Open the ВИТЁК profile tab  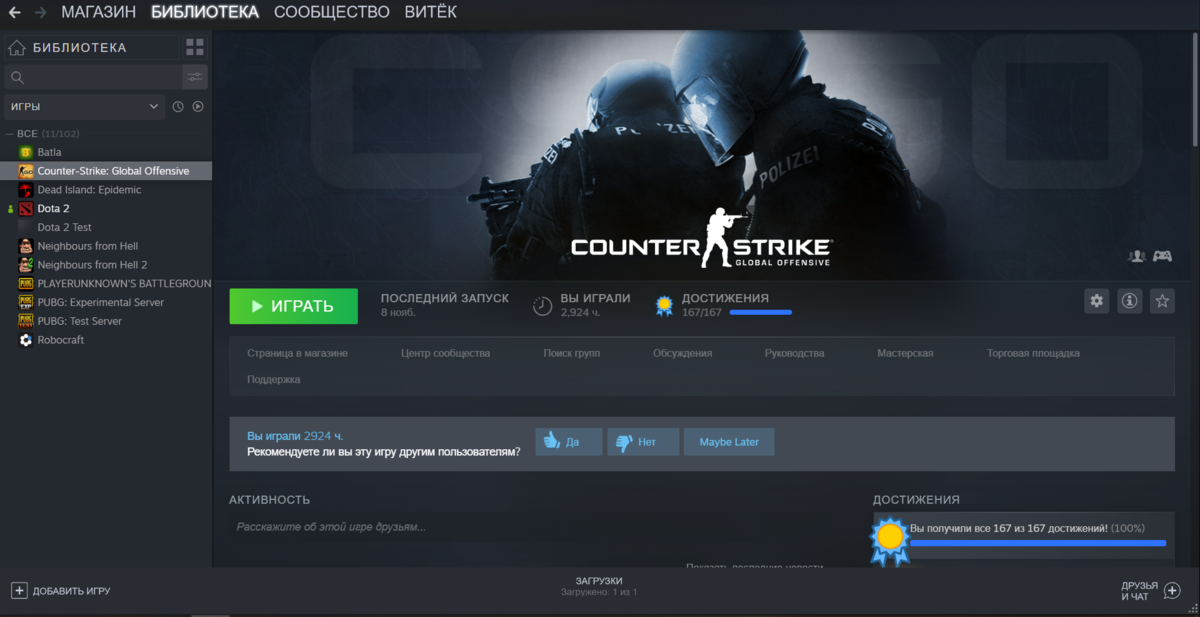point(431,12)
